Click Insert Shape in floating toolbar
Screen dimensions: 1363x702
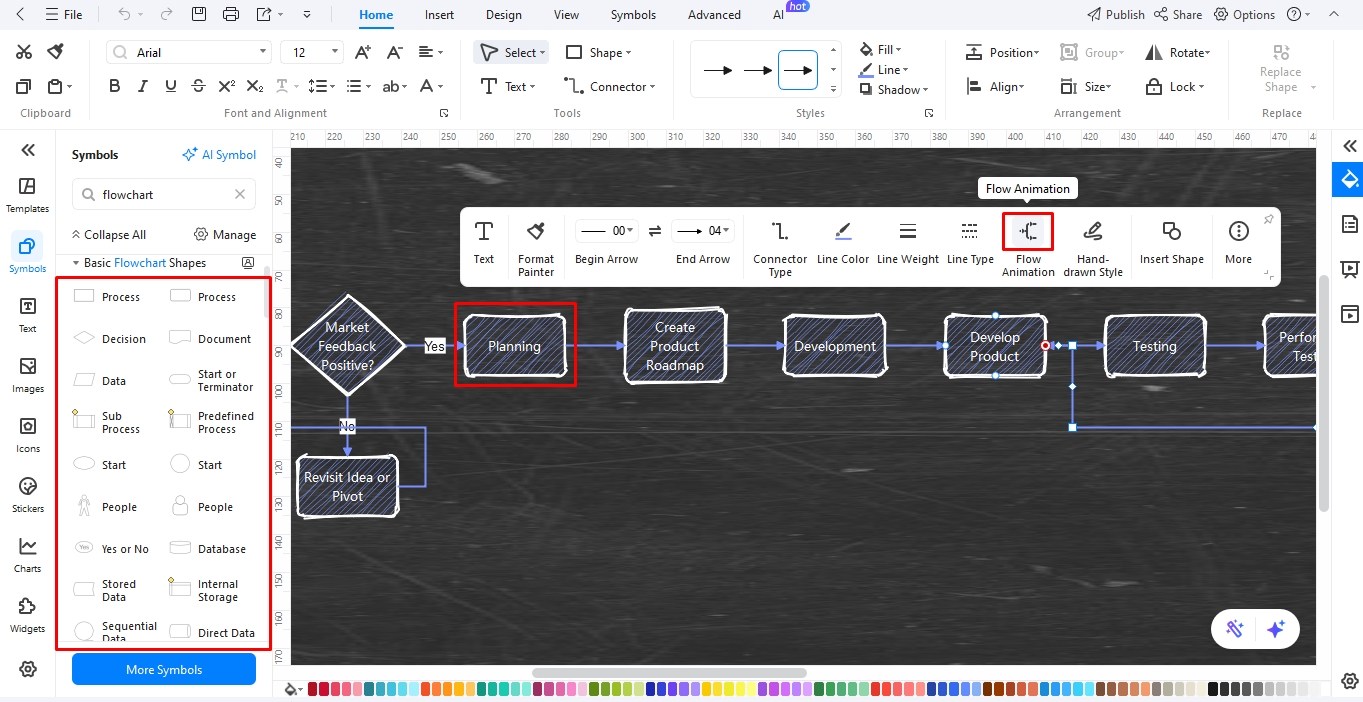pyautogui.click(x=1172, y=243)
